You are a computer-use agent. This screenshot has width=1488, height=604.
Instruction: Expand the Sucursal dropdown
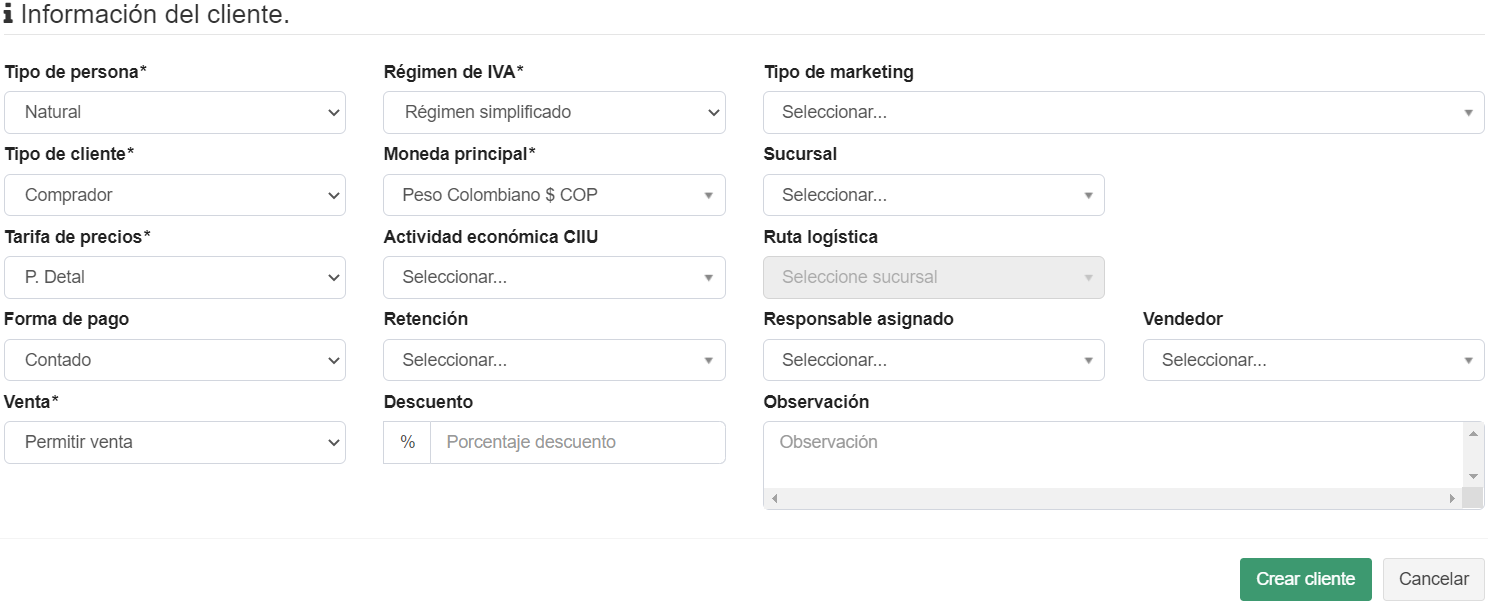click(x=933, y=195)
